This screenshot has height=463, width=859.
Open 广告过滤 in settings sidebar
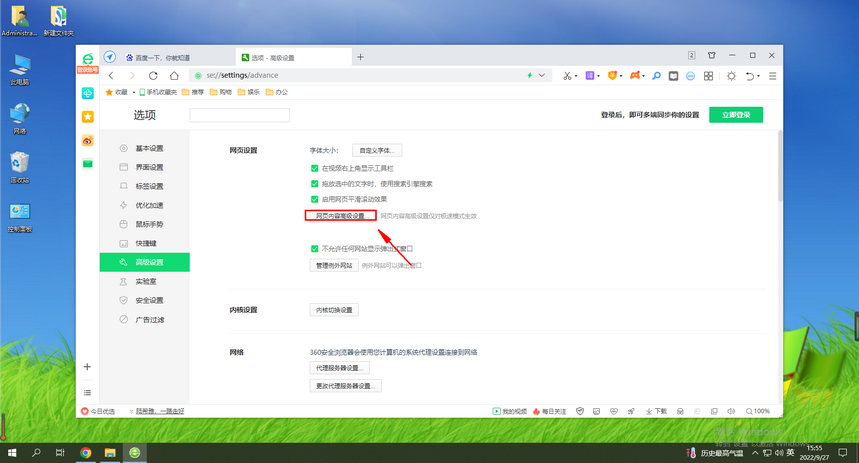pos(145,319)
